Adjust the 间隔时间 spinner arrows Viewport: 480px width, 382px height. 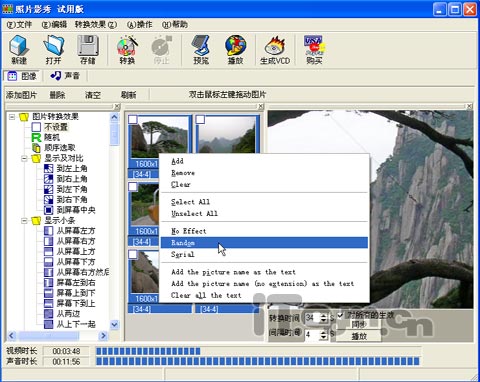click(x=324, y=335)
